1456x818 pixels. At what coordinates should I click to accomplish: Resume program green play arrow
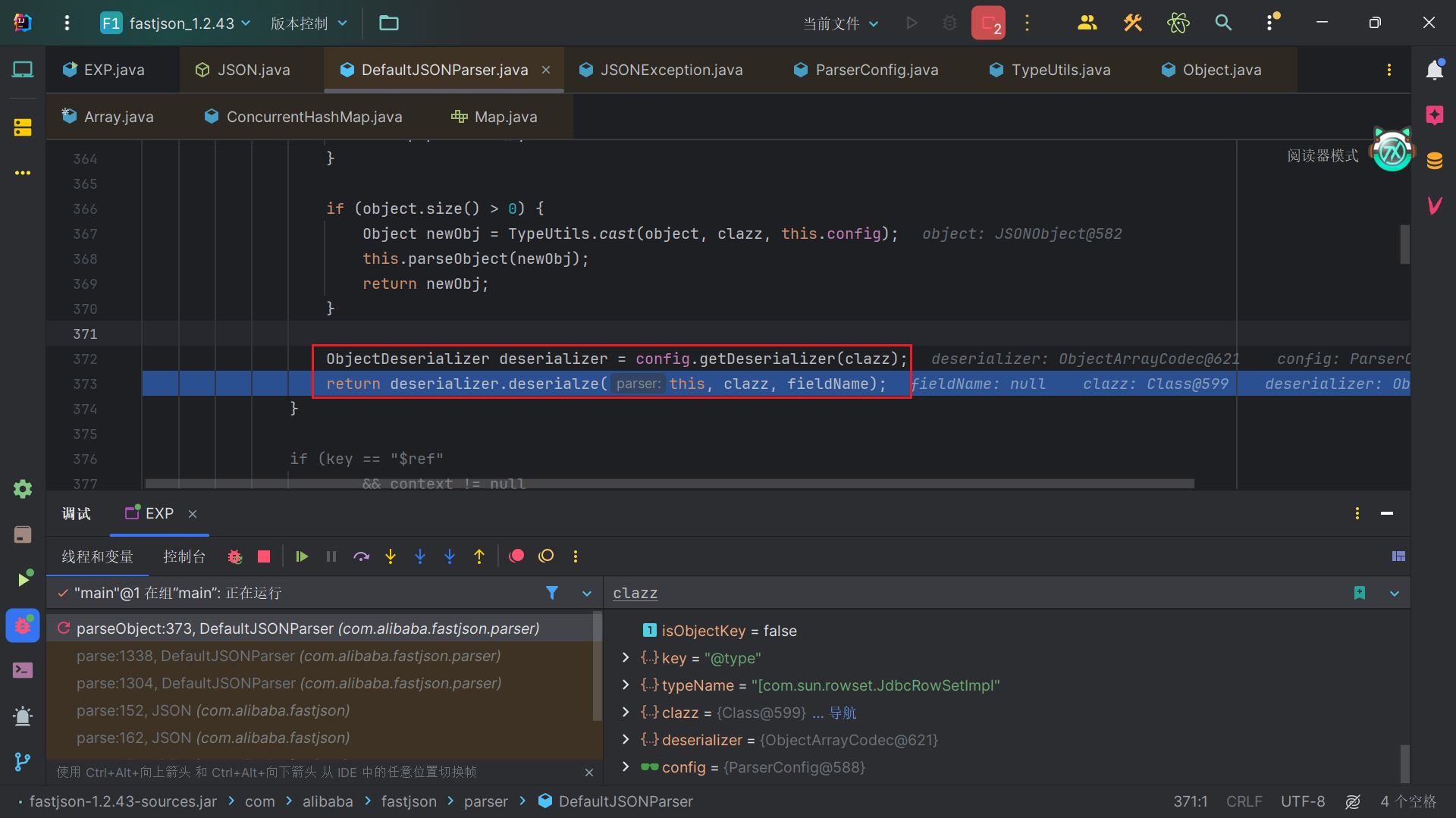[x=302, y=556]
